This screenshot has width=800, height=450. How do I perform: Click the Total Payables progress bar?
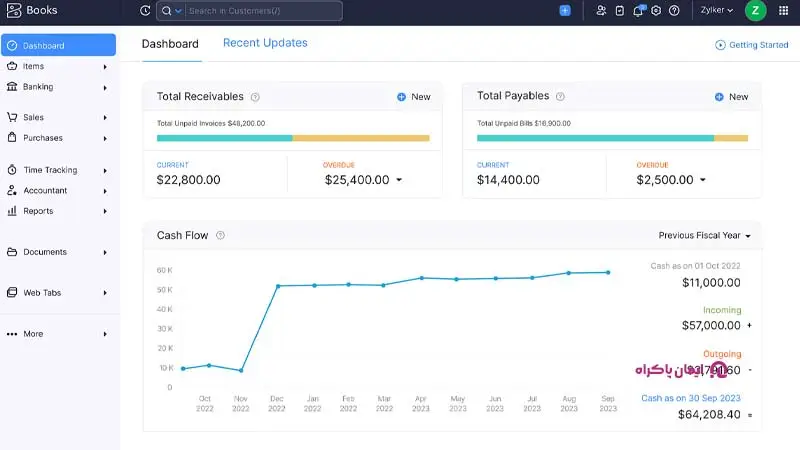[612, 138]
